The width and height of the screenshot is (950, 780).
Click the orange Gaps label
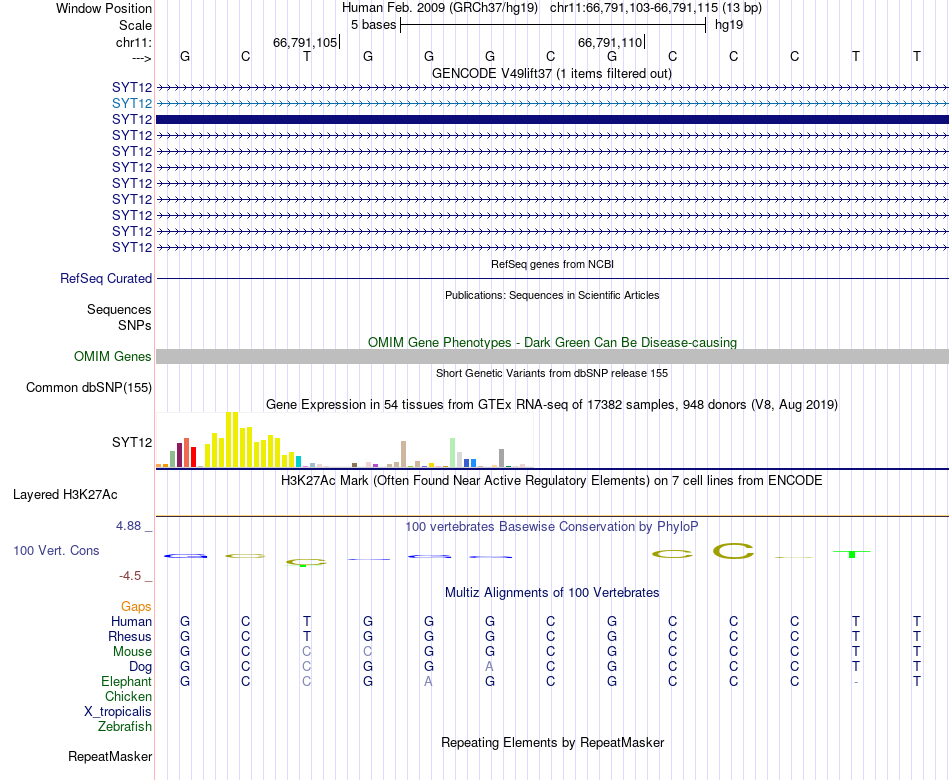[136, 607]
